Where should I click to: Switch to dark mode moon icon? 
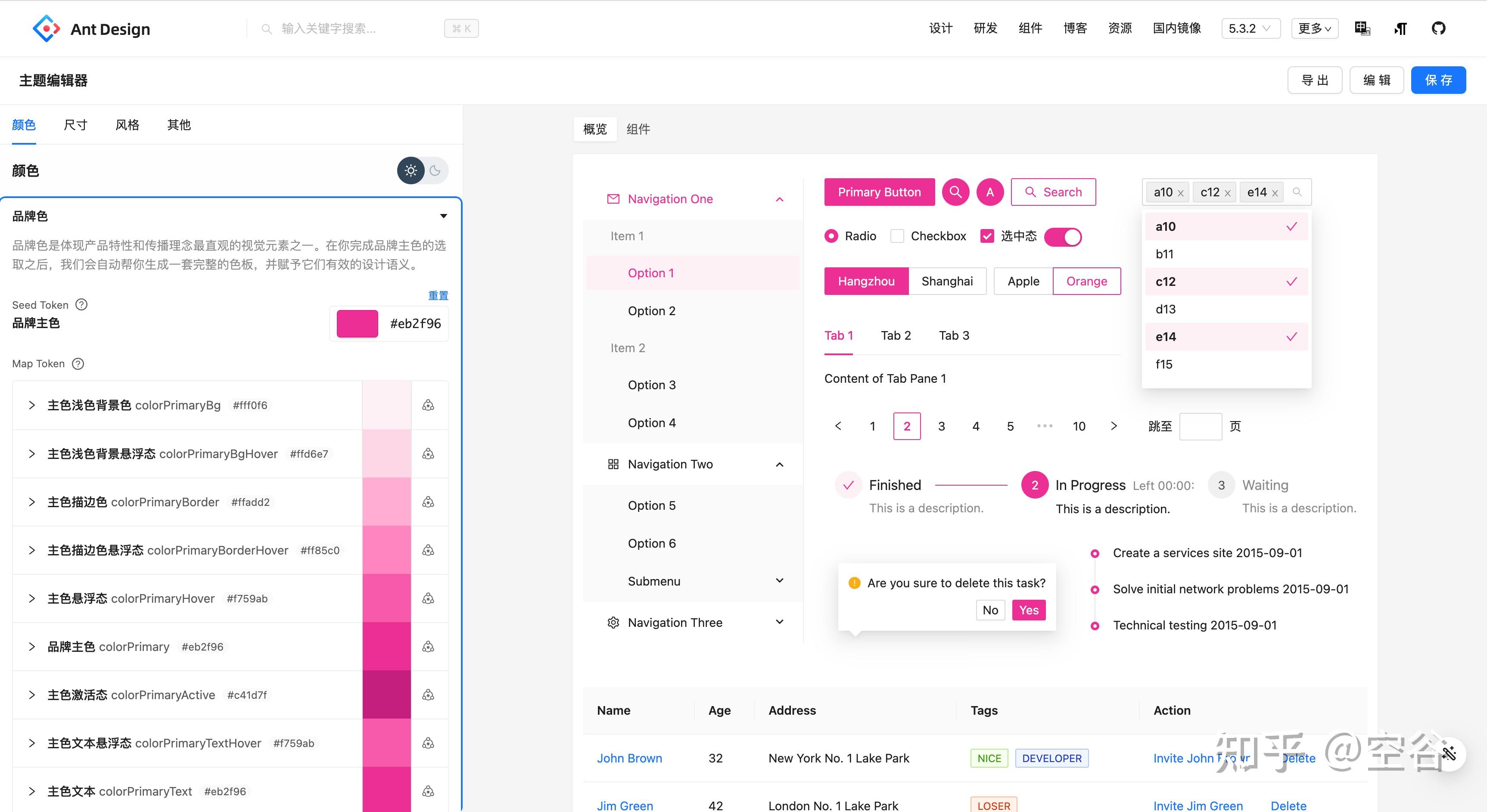pyautogui.click(x=435, y=171)
